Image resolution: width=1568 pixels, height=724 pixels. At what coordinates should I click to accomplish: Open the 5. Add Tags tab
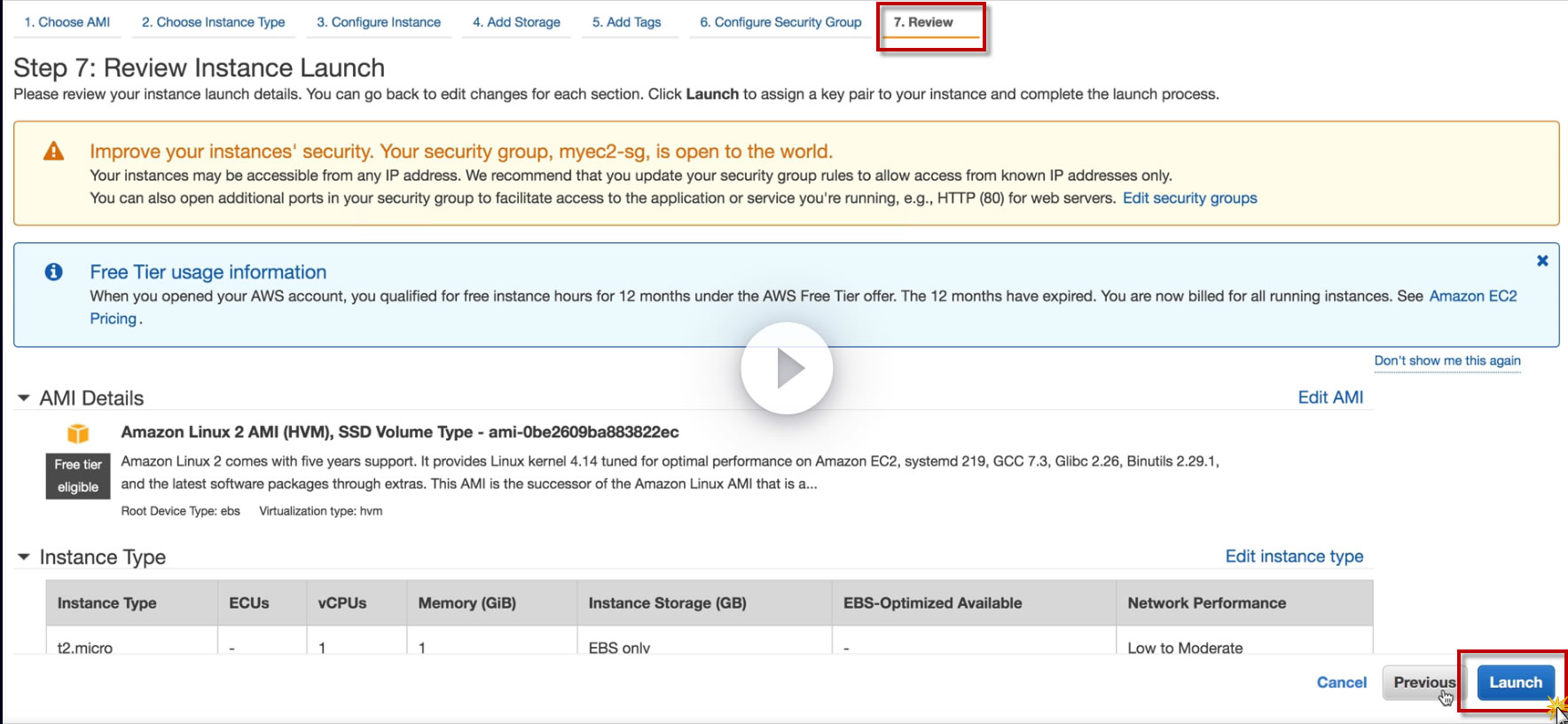point(627,22)
